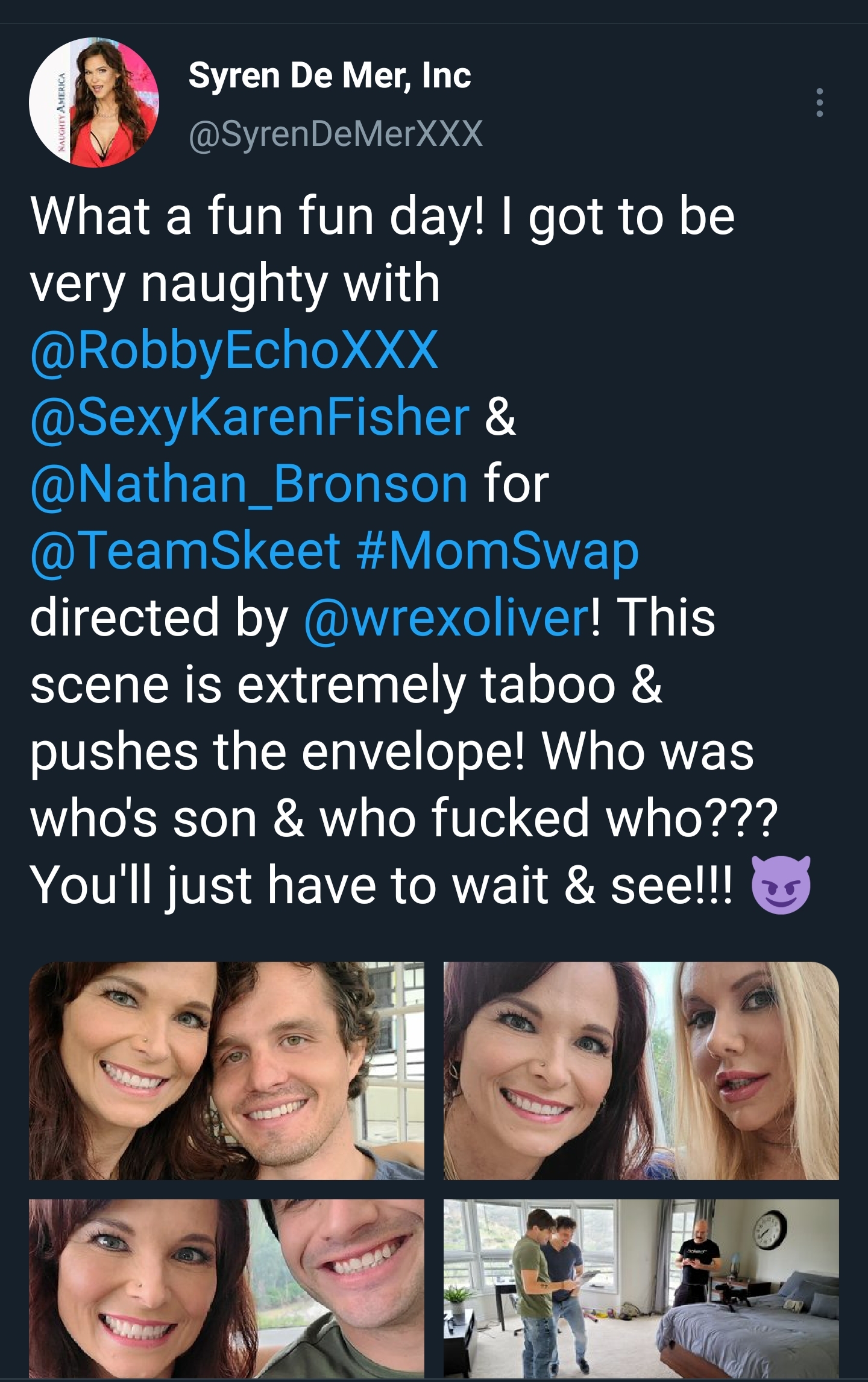Tap the "directed by" text in the tweet
Viewport: 868px width, 1382px height.
159,617
